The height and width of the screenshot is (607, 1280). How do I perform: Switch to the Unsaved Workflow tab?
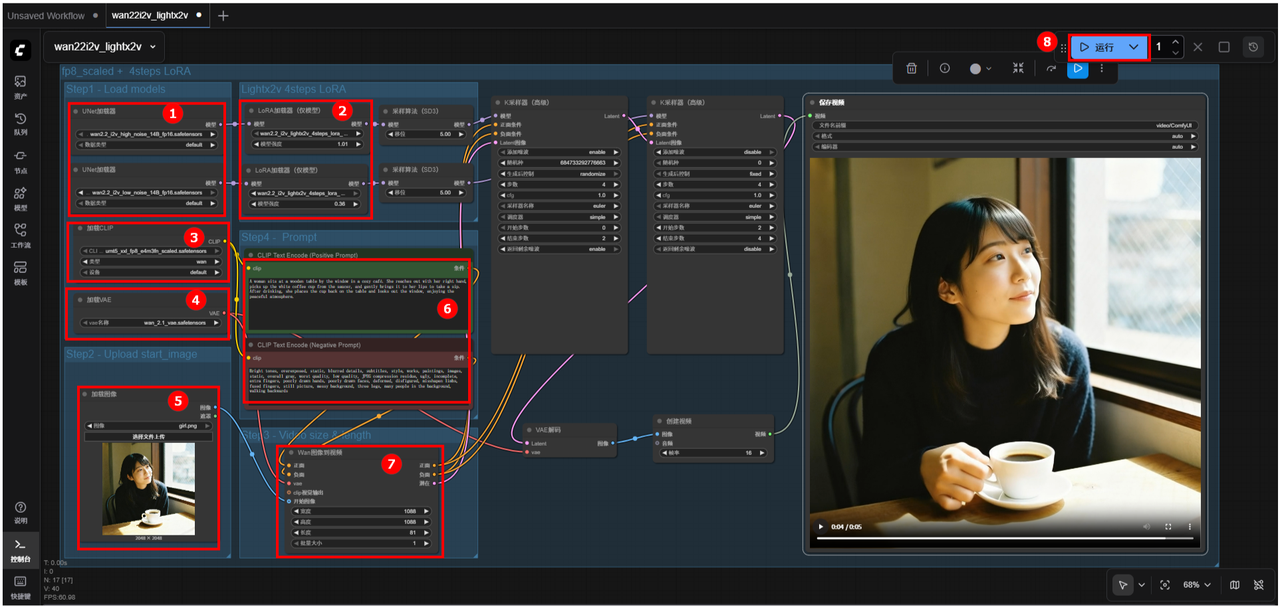[x=46, y=16]
